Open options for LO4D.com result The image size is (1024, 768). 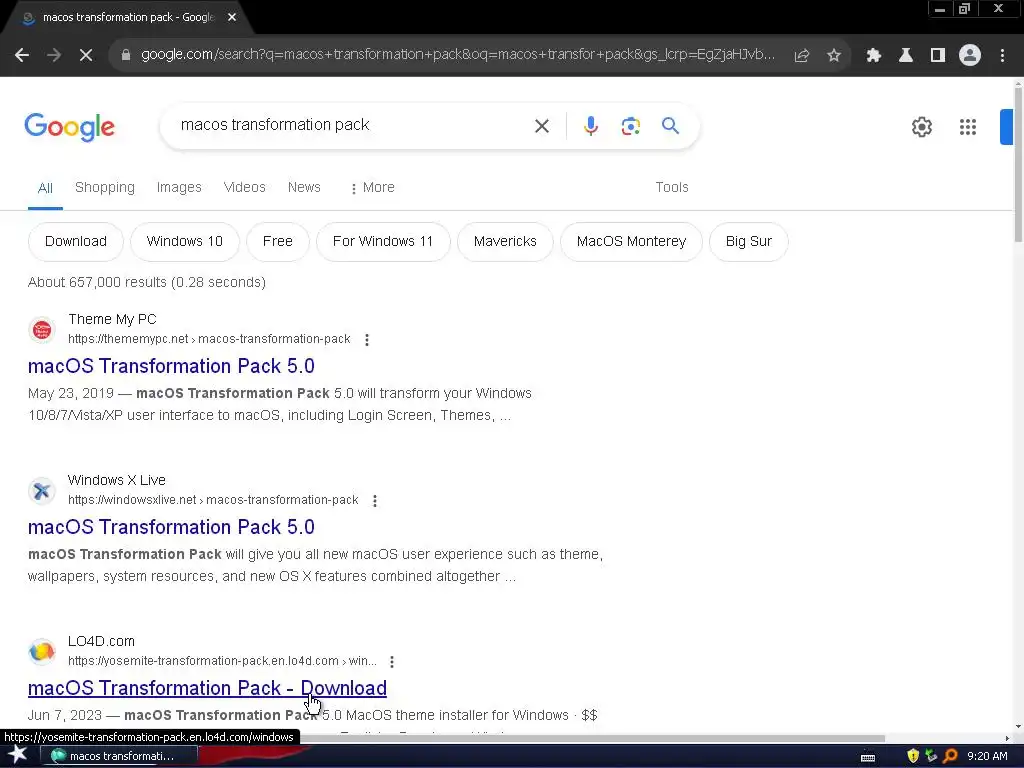point(392,662)
